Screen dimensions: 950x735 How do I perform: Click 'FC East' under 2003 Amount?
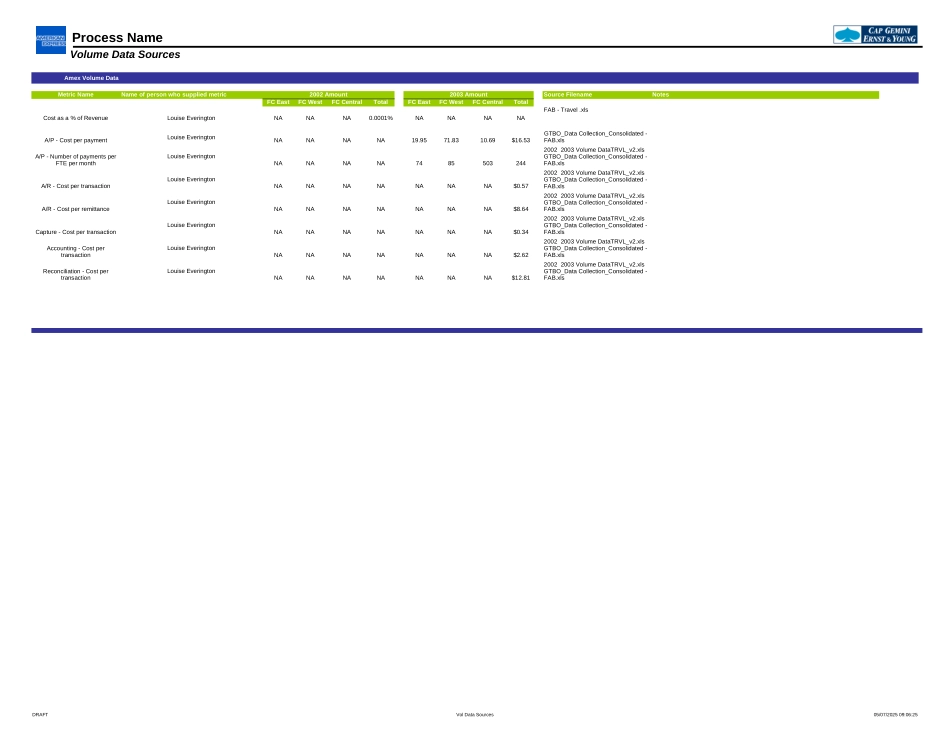point(419,102)
